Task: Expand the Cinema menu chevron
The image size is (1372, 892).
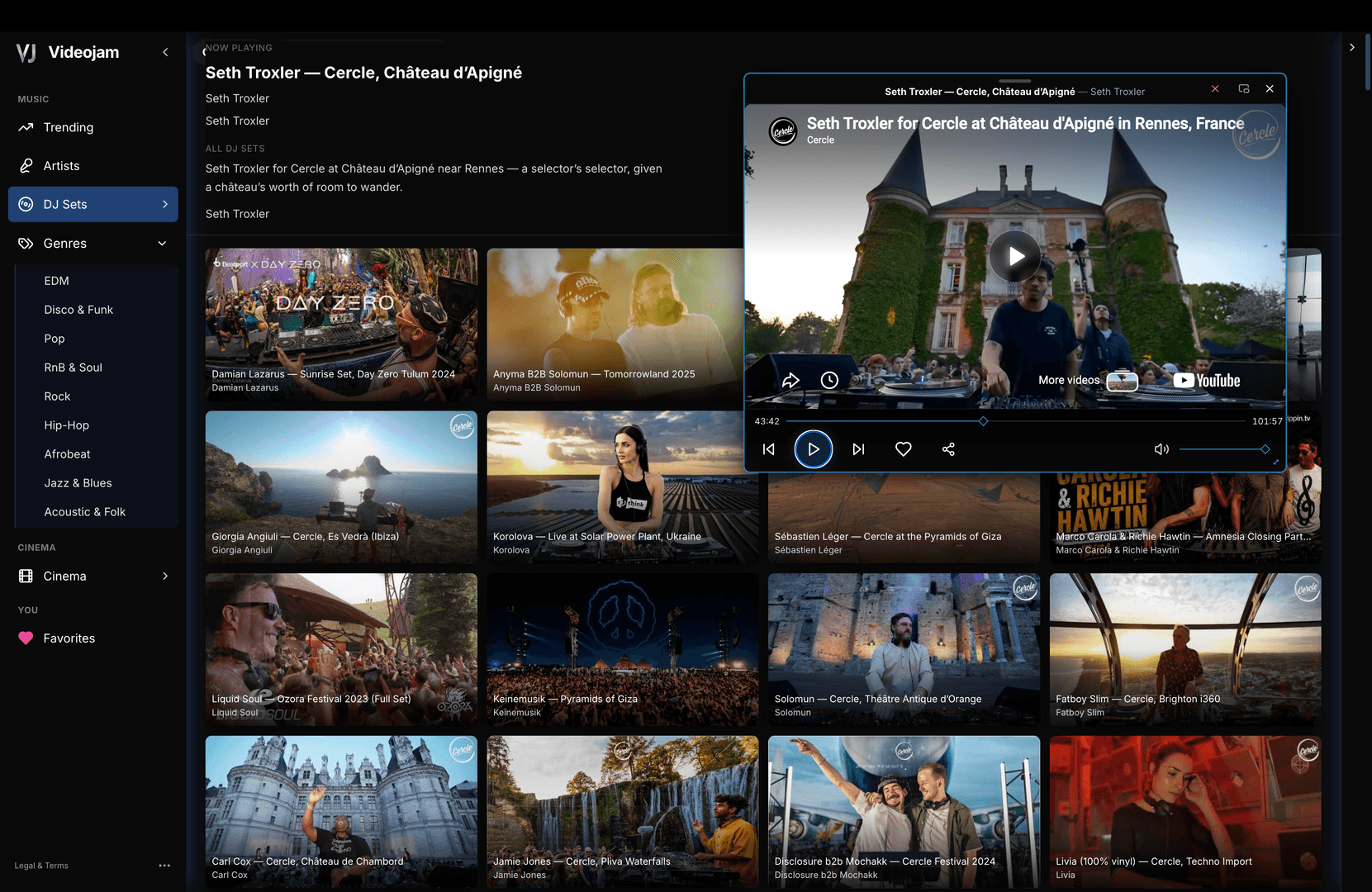Action: coord(165,576)
